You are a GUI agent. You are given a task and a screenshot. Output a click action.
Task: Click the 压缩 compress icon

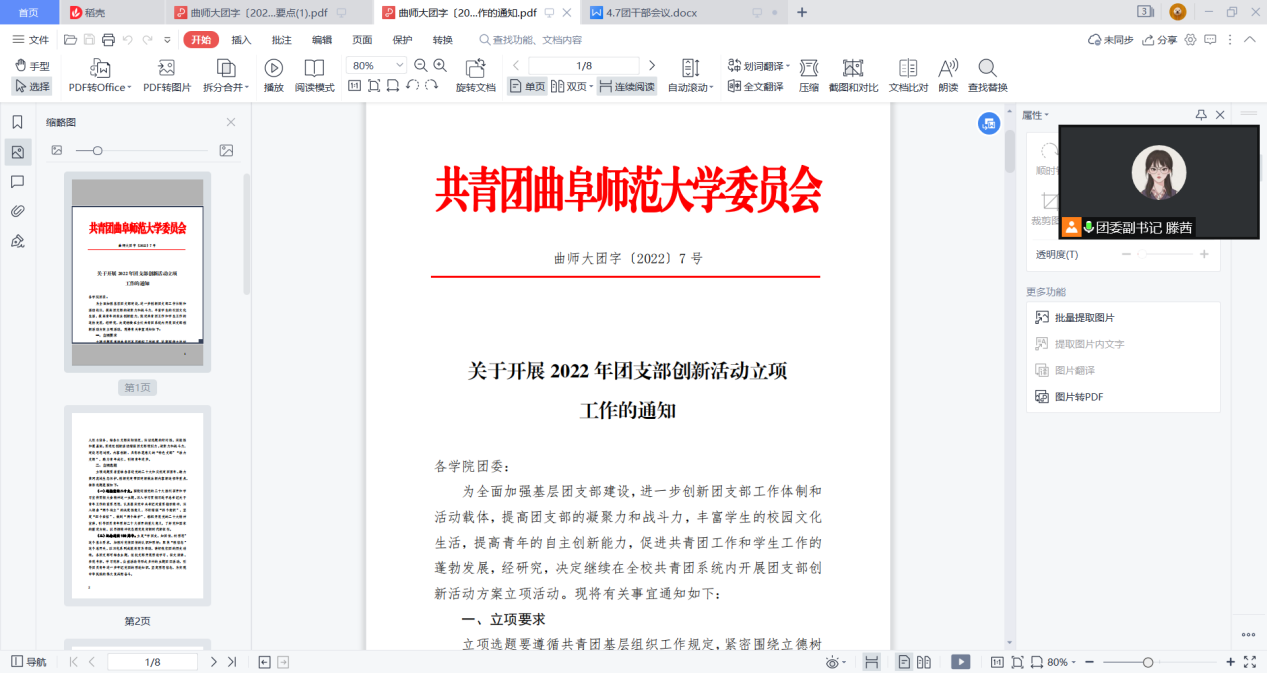[x=809, y=68]
